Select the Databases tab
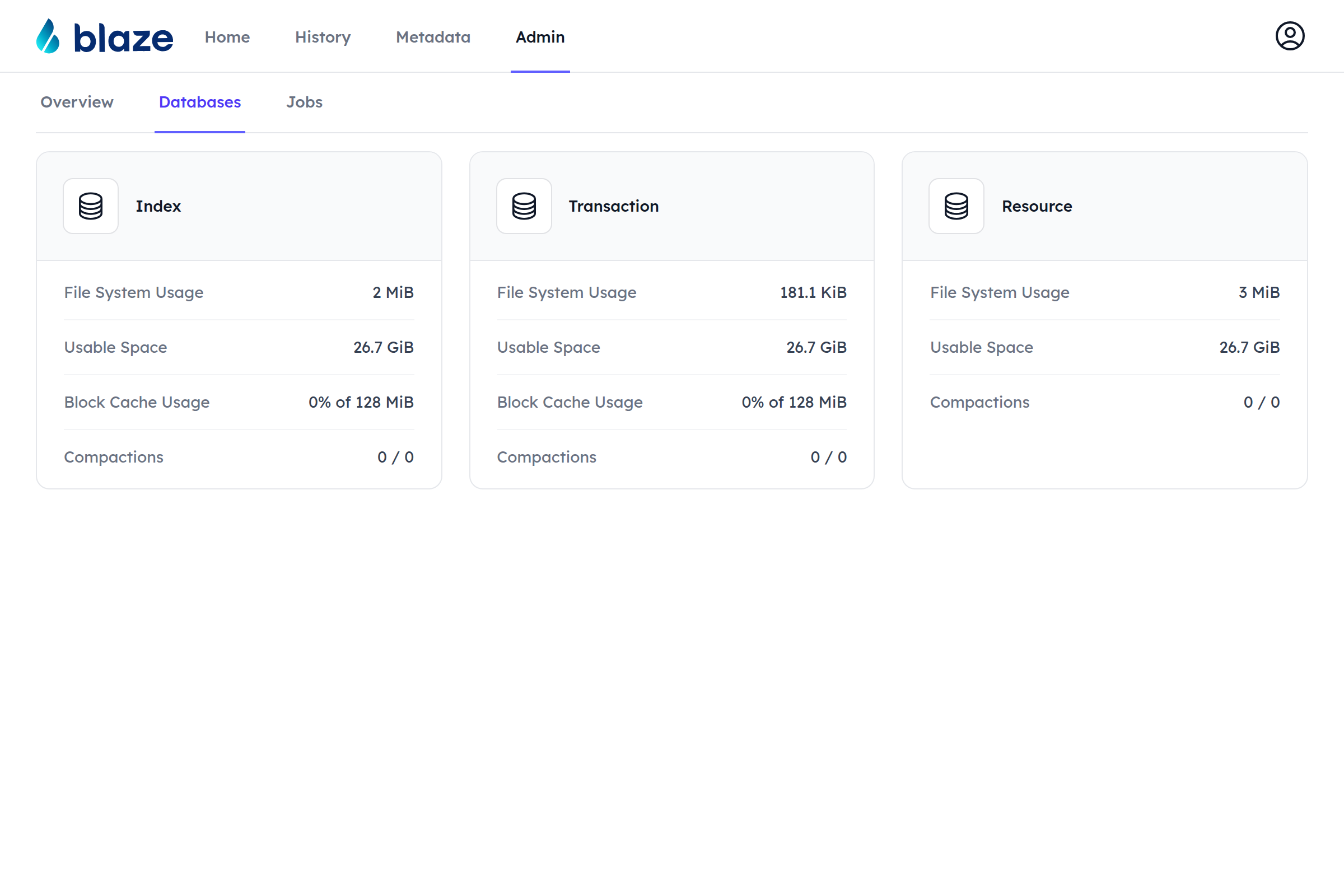This screenshot has width=1344, height=896. coord(200,102)
